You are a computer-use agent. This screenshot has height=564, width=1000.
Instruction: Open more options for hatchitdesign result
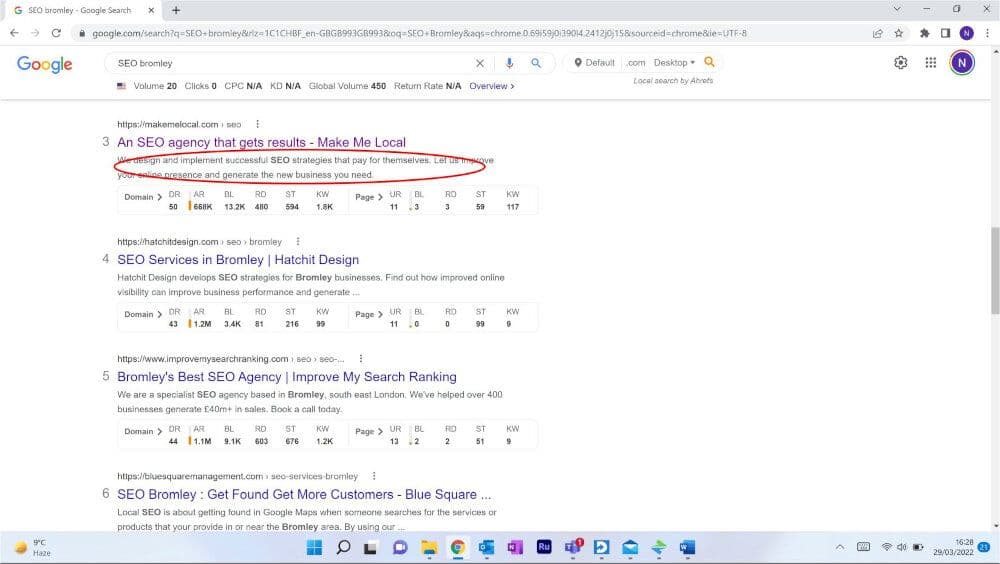pos(298,242)
